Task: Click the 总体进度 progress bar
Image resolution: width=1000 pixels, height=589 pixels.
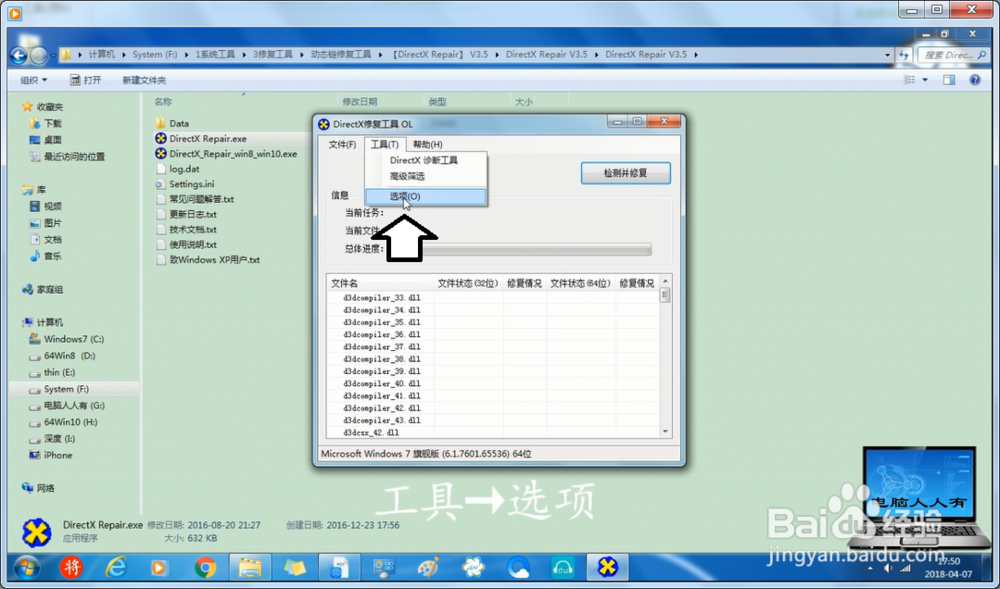Action: coord(518,249)
